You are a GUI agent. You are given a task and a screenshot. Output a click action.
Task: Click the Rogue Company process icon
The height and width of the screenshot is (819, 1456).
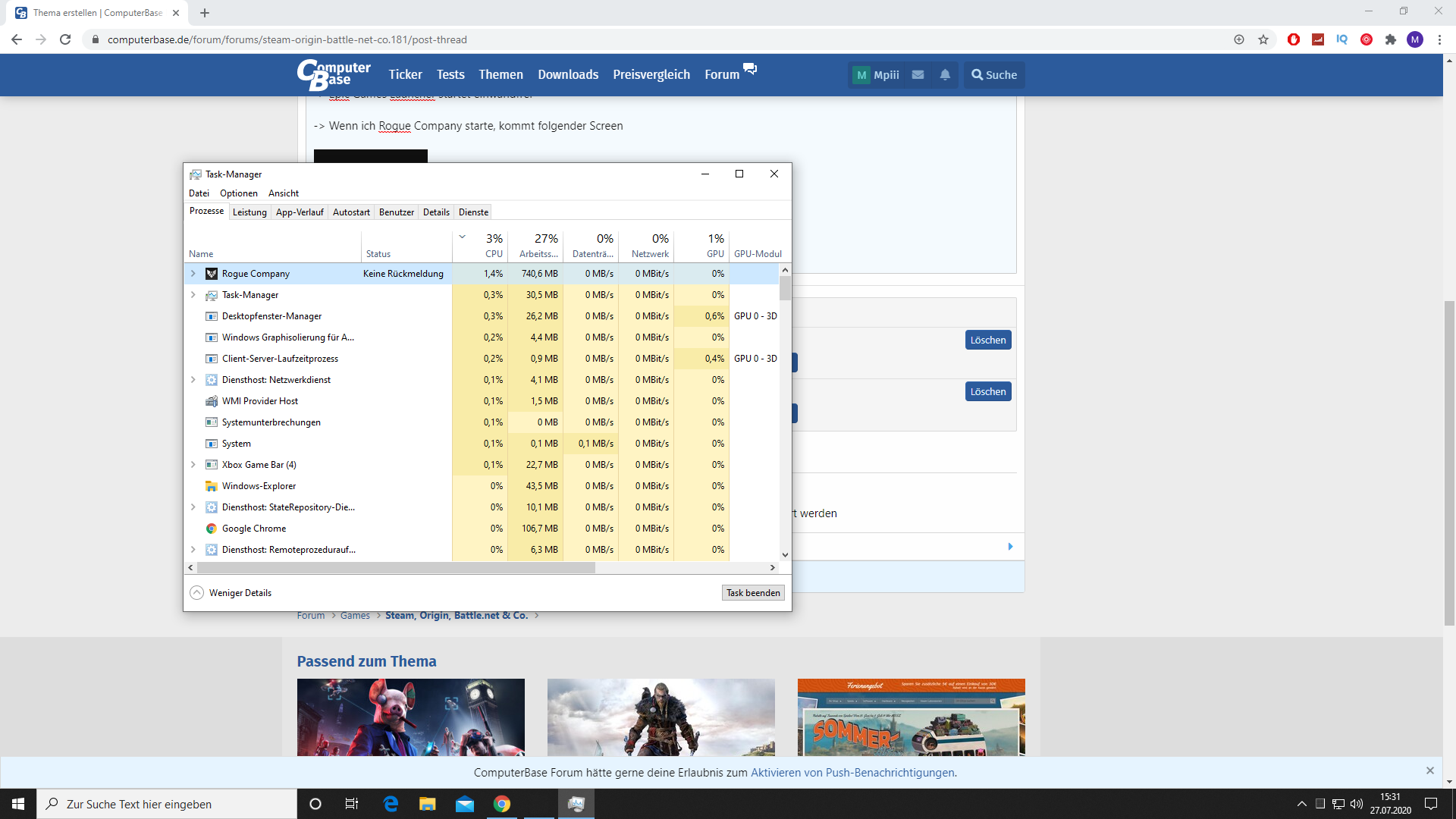212,274
